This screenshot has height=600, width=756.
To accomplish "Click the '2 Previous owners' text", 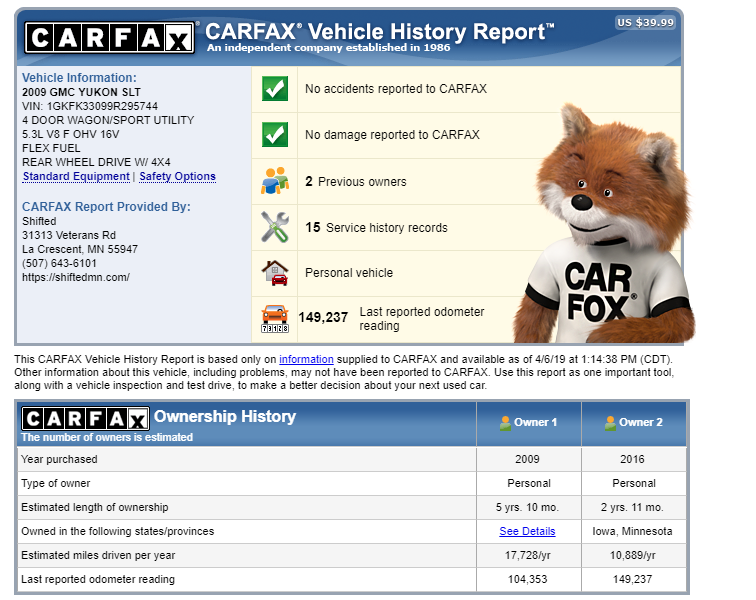I will [x=356, y=181].
